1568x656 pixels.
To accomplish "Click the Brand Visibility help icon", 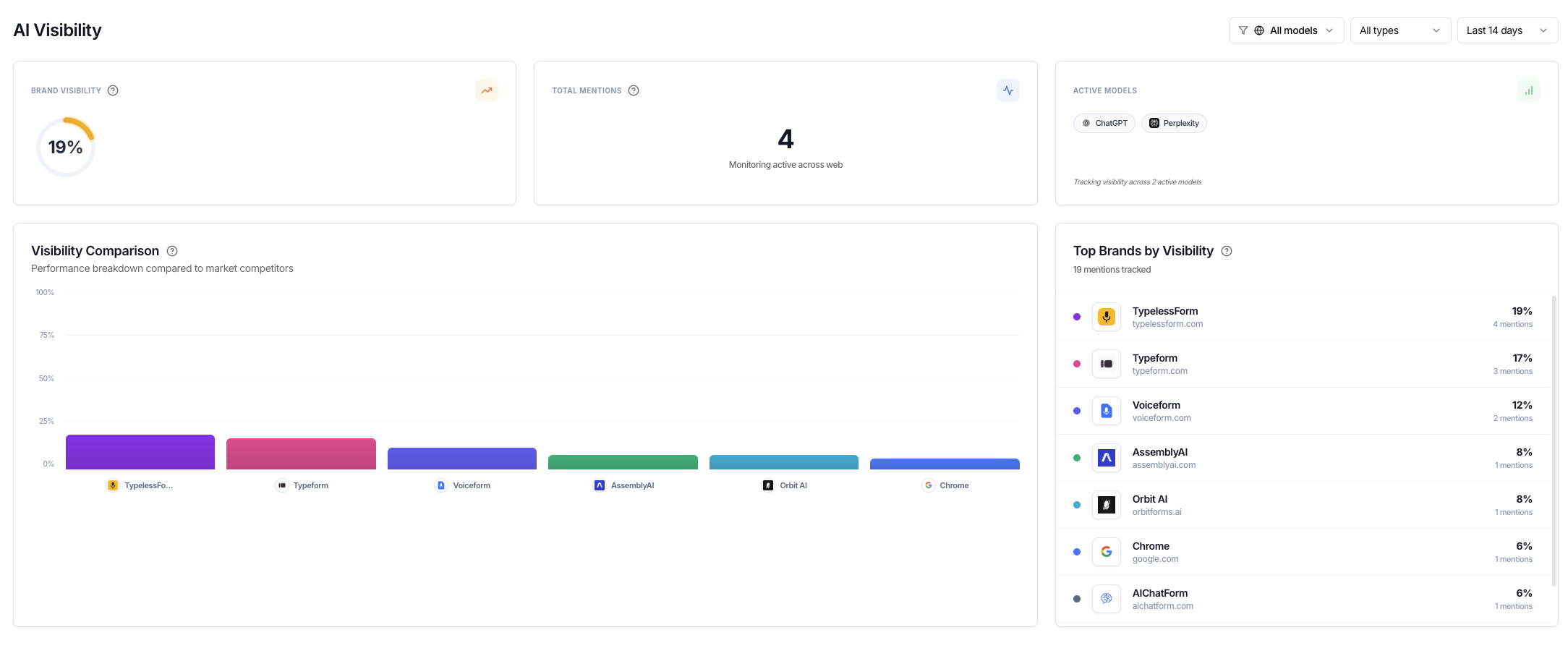I will (113, 90).
